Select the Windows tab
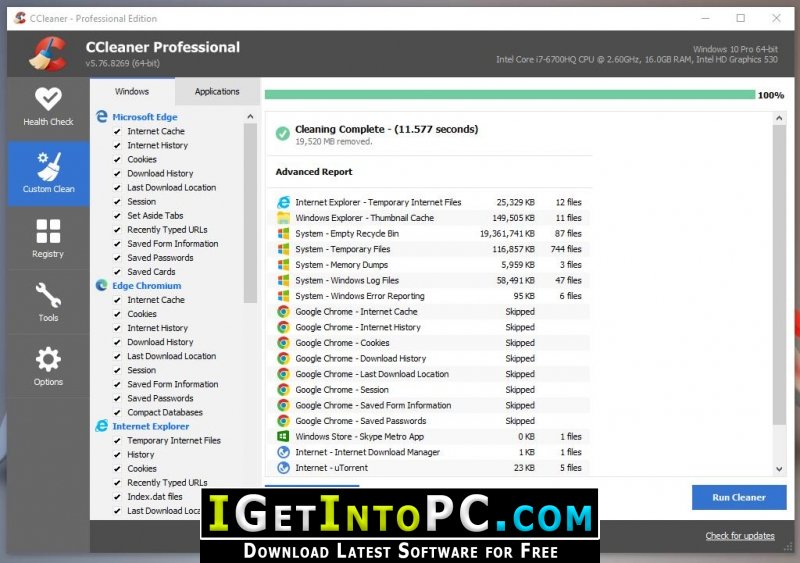The height and width of the screenshot is (563, 800). tap(132, 91)
